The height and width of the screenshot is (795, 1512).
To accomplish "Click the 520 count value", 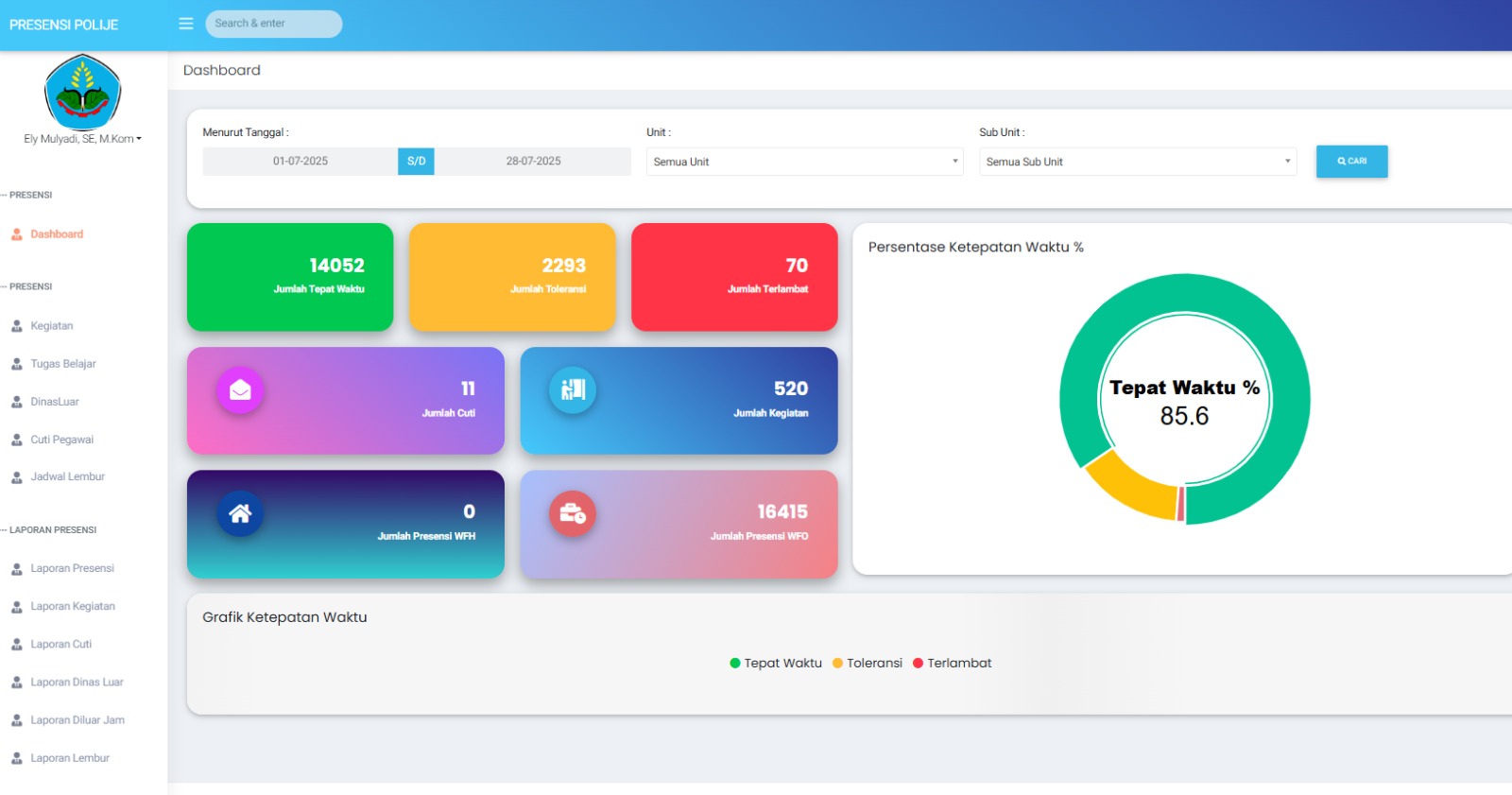I will tap(791, 389).
